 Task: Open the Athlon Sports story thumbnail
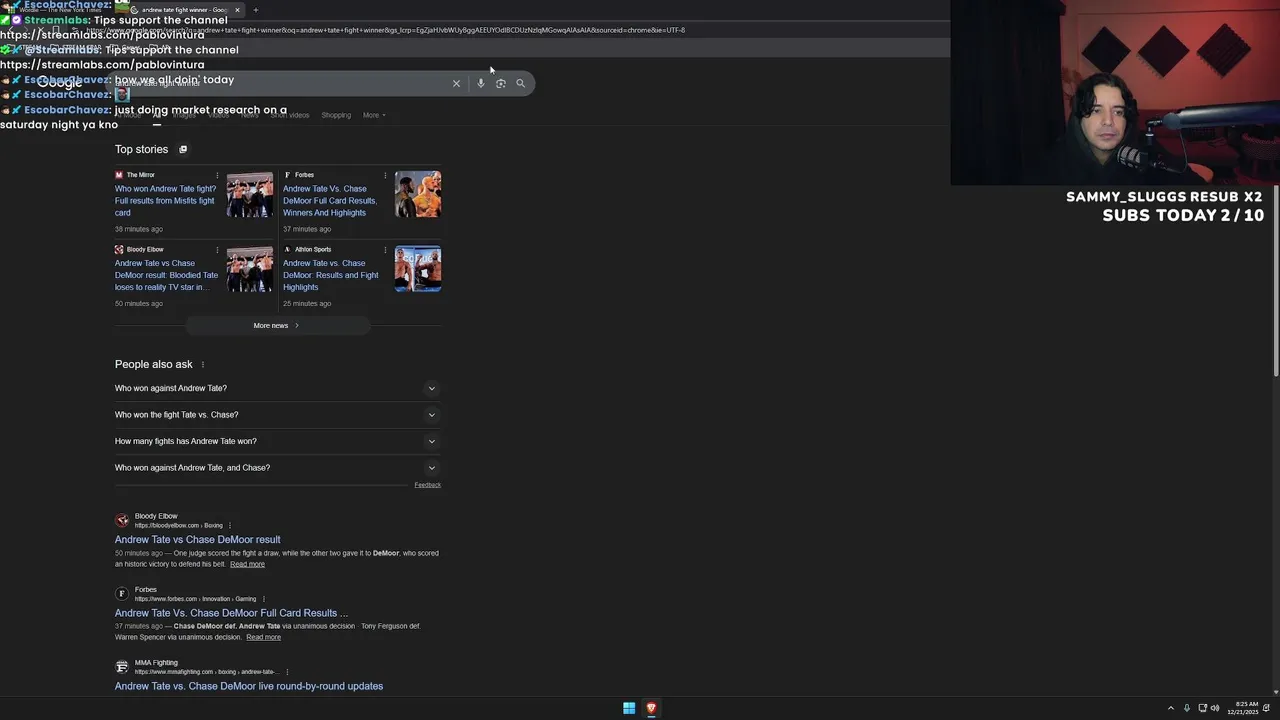click(x=418, y=269)
